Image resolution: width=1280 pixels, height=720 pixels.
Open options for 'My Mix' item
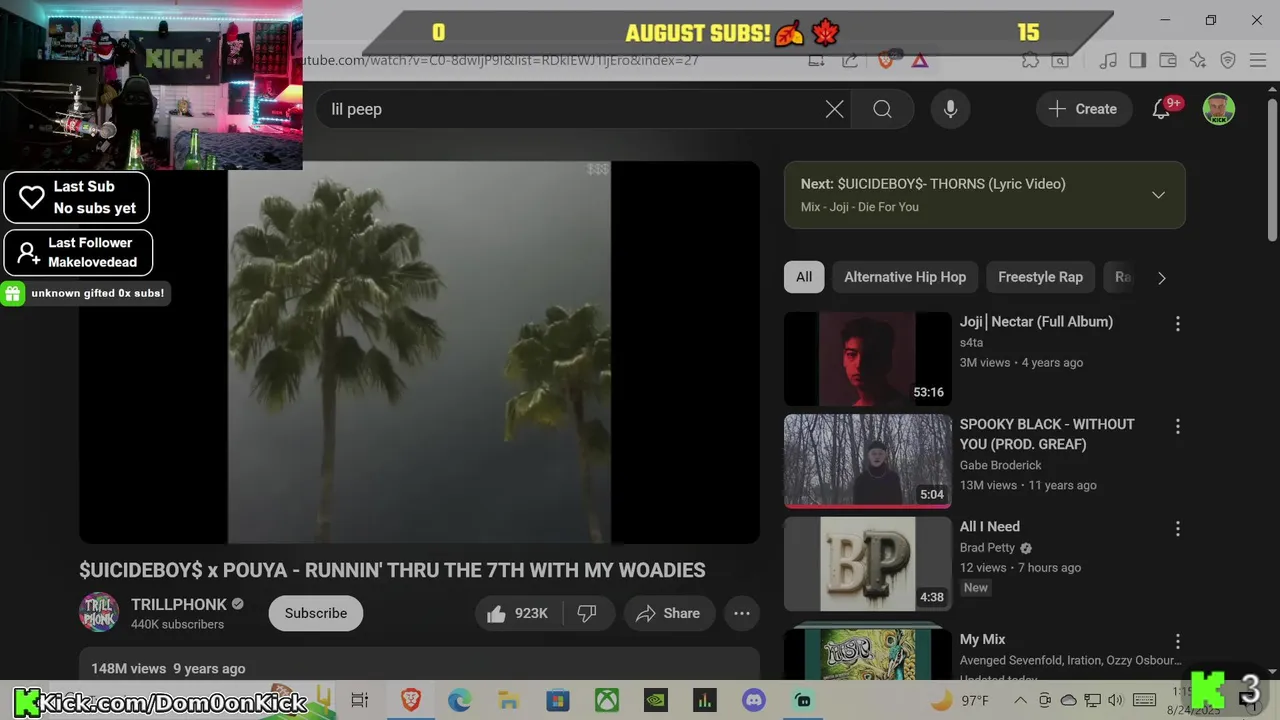click(1177, 641)
